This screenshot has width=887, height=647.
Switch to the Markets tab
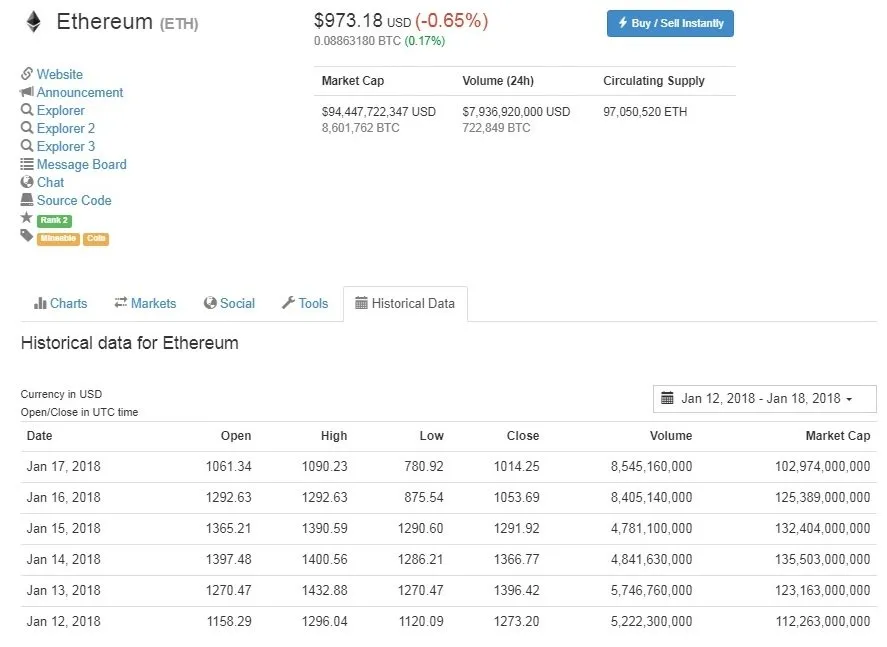[x=145, y=303]
